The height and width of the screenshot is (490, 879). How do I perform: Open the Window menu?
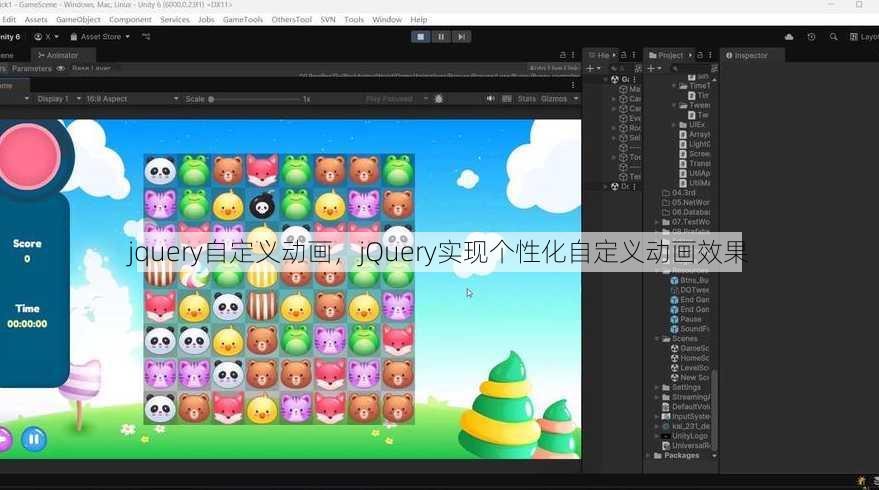click(387, 20)
